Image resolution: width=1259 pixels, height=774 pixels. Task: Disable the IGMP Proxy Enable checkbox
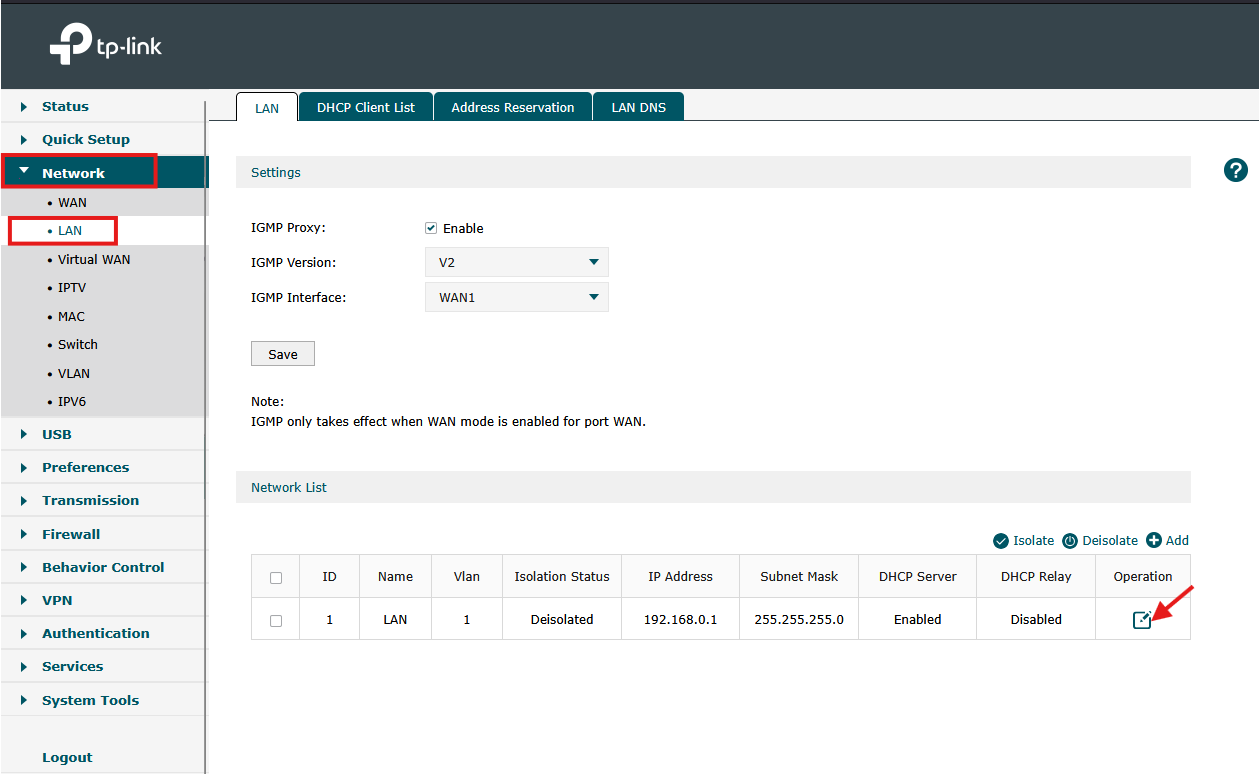pos(430,228)
